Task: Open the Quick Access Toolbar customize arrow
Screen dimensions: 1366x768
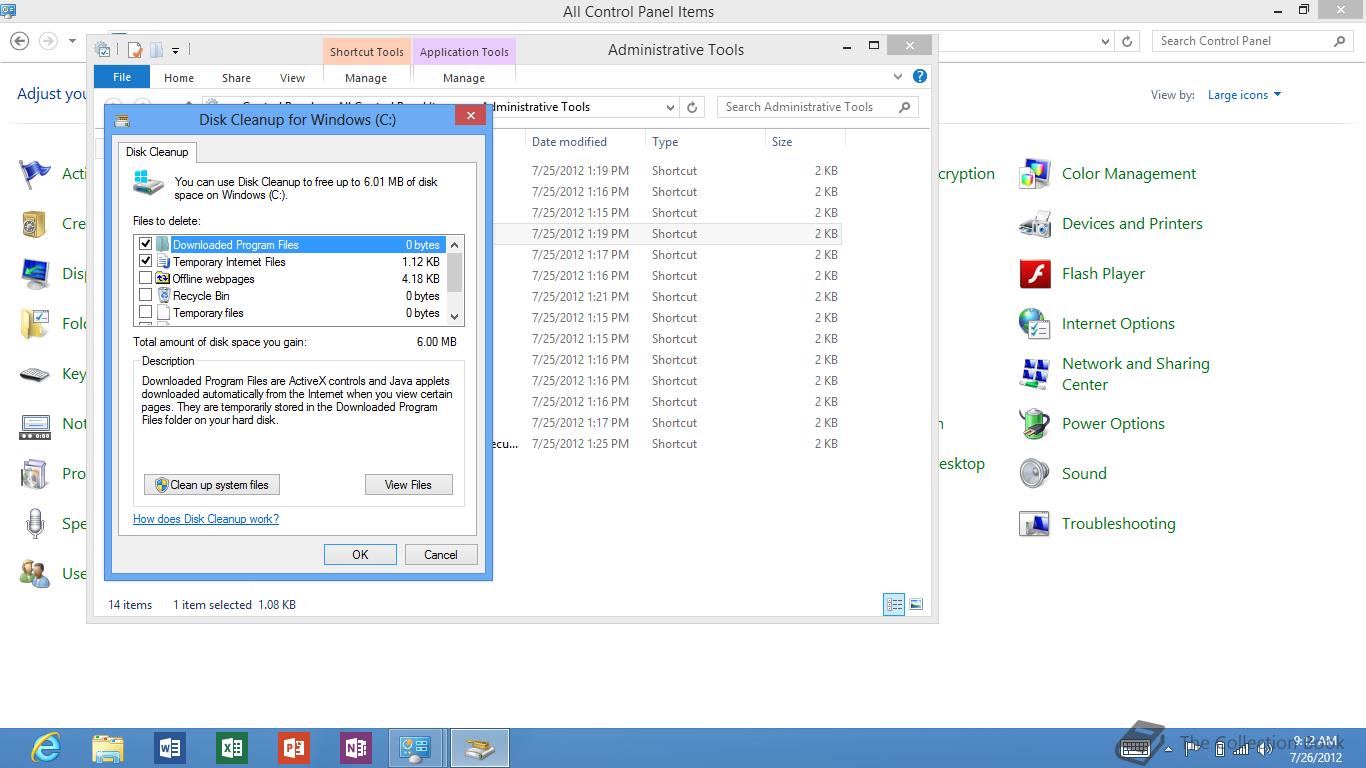Action: click(175, 50)
